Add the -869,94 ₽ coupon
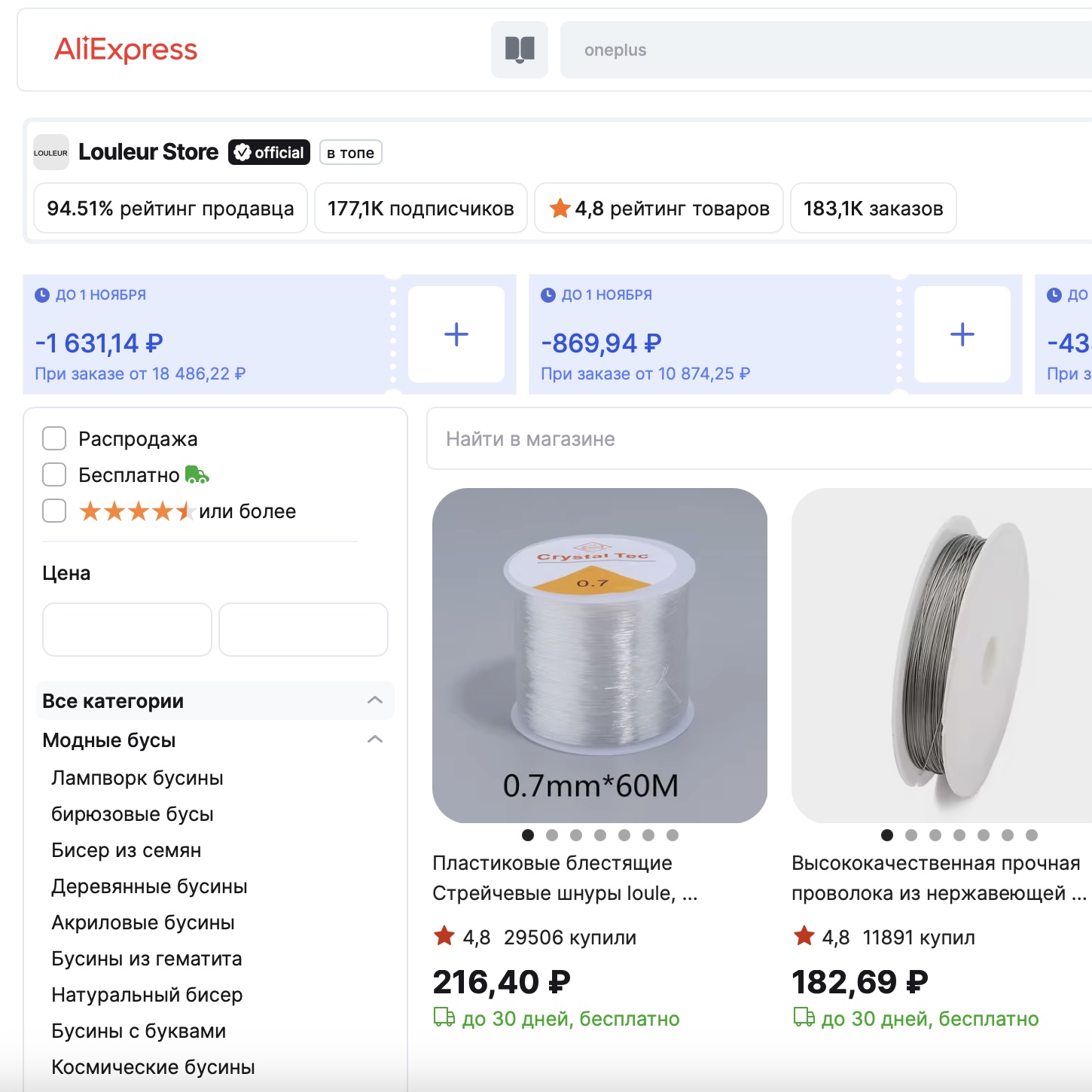 pos(962,334)
